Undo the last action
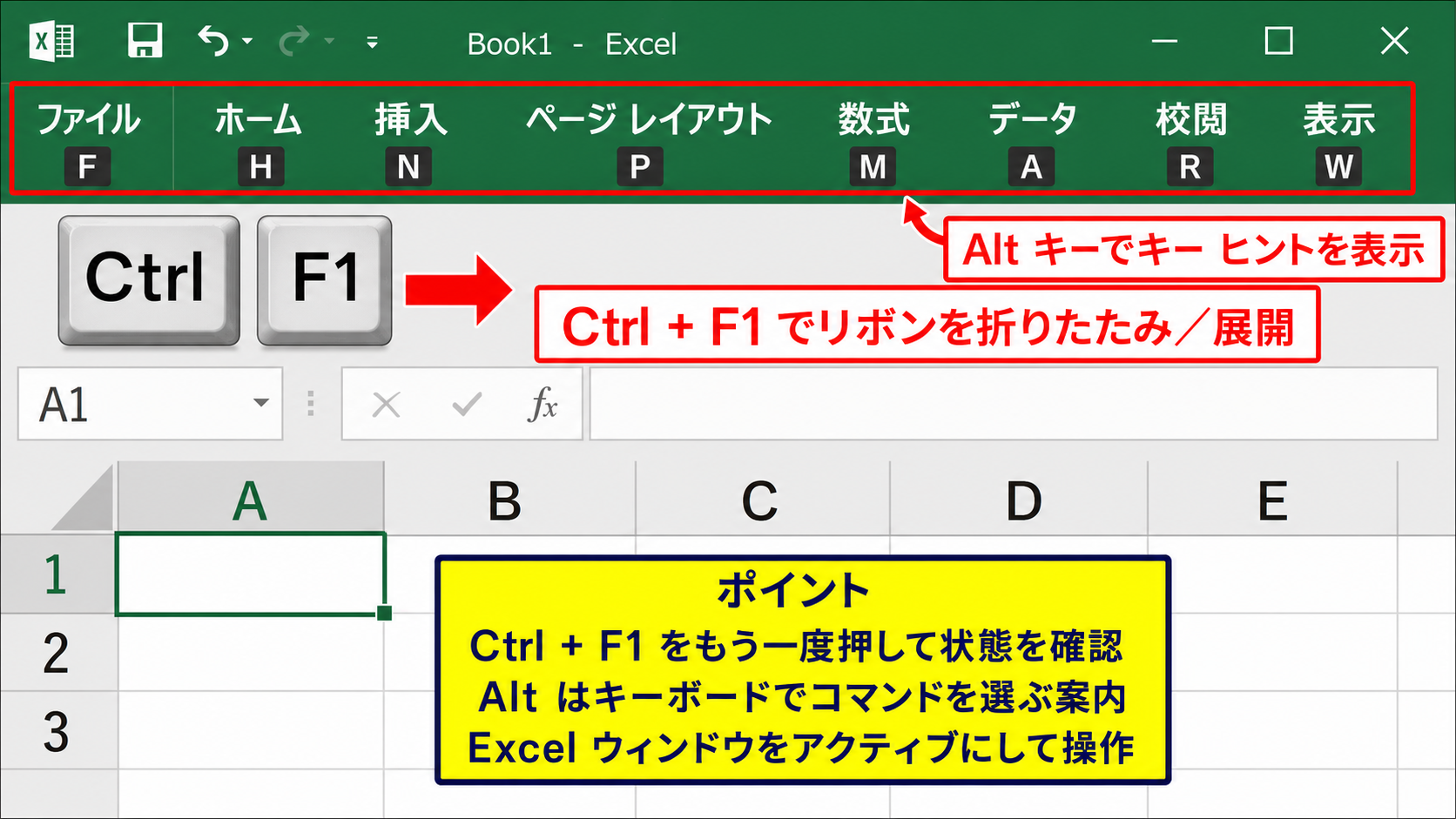Viewport: 1456px width, 819px height. point(212,41)
